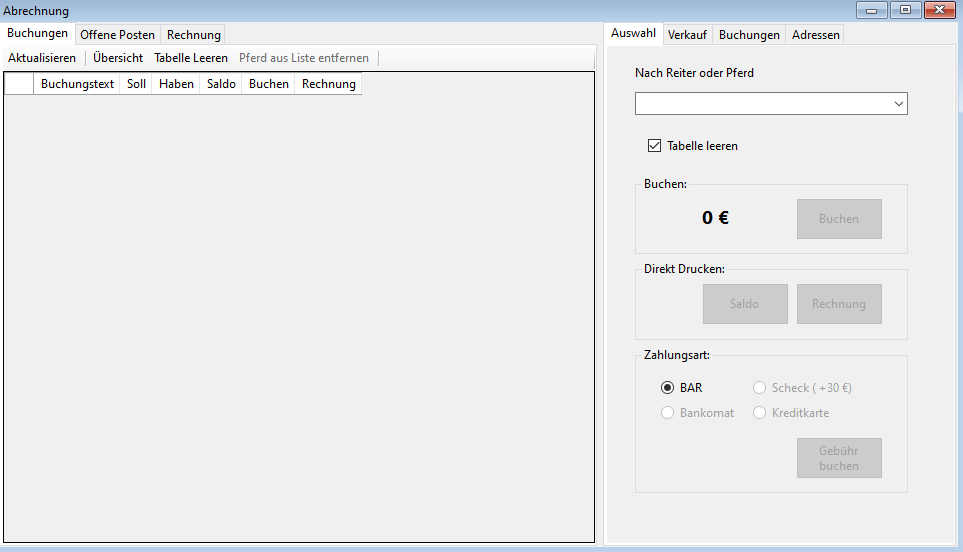
Task: Select the Bankomat radio button
Action: [668, 413]
